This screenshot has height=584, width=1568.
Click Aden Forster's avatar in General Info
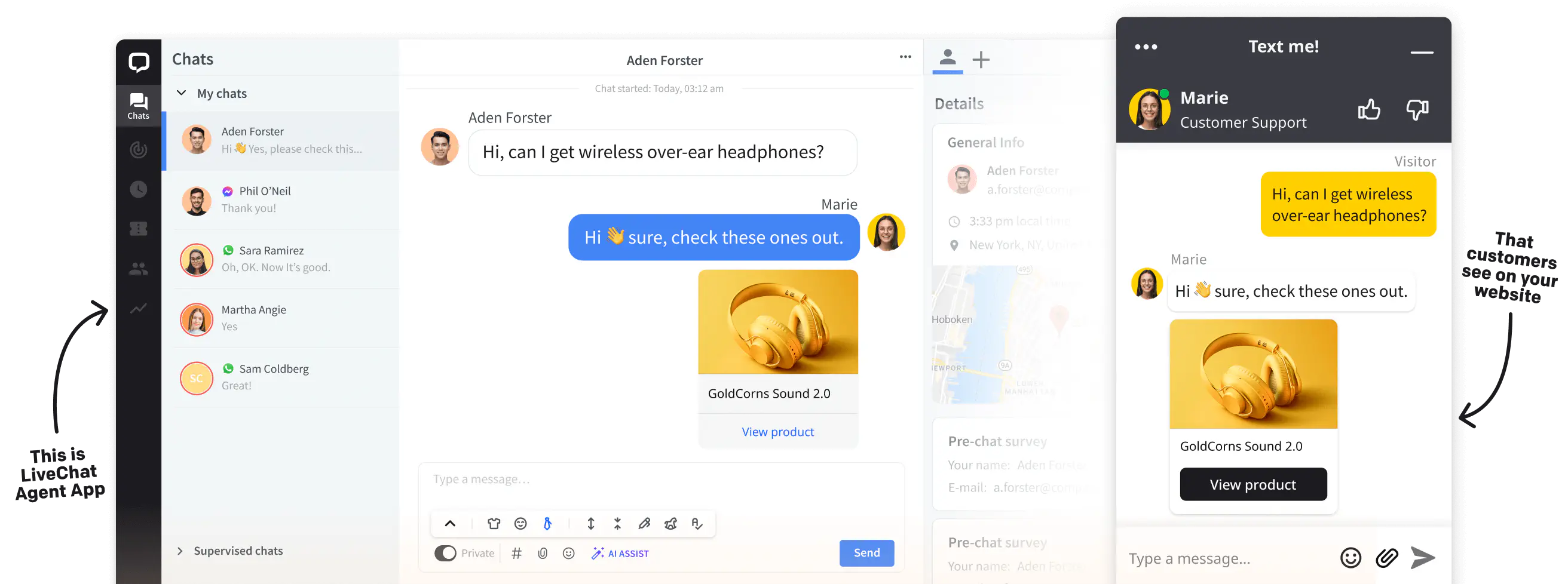point(962,179)
